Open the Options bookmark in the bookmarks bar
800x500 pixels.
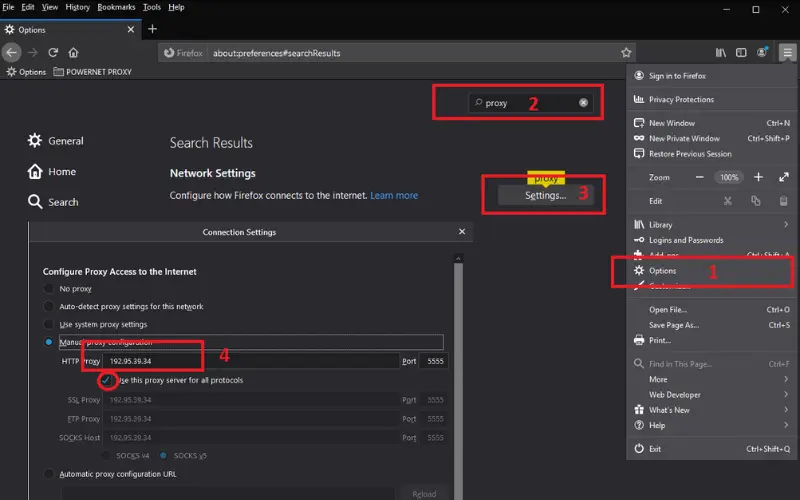click(x=26, y=72)
